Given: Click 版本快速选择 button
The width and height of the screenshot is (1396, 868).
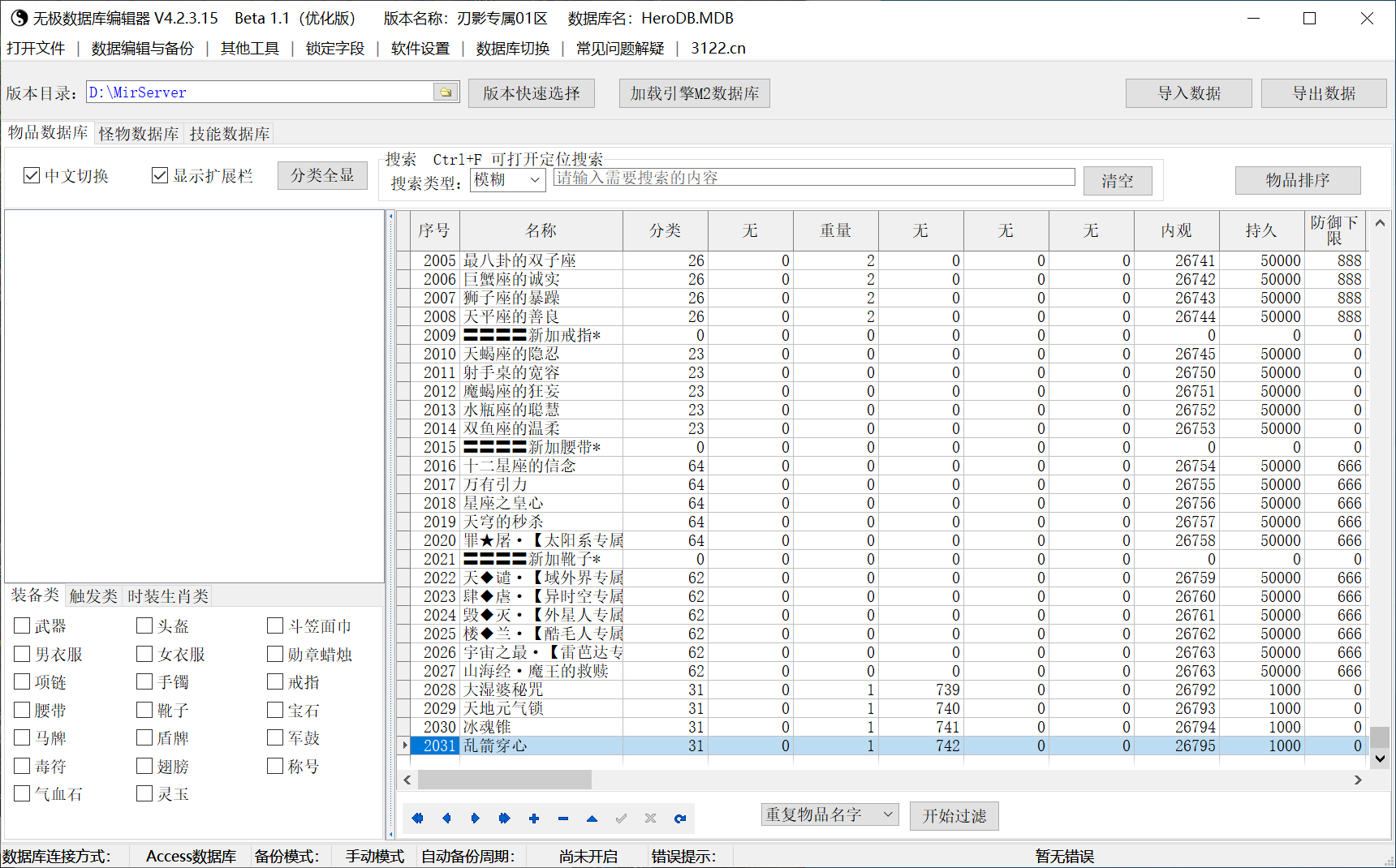Looking at the screenshot, I should [x=532, y=93].
